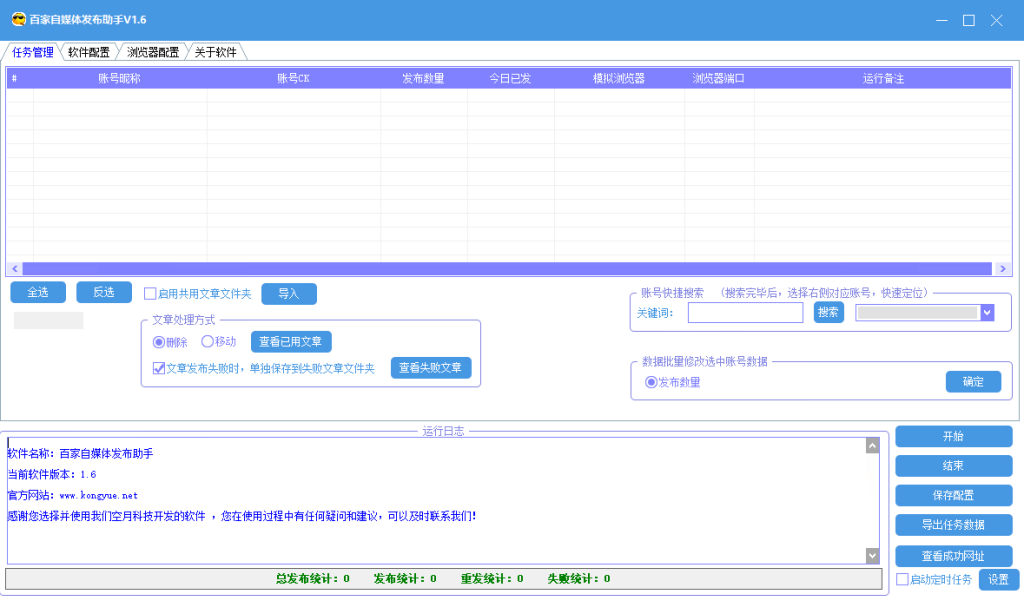Viewport: 1024px width, 614px height.
Task: Open the 浏览器配置 tab
Action: point(153,52)
